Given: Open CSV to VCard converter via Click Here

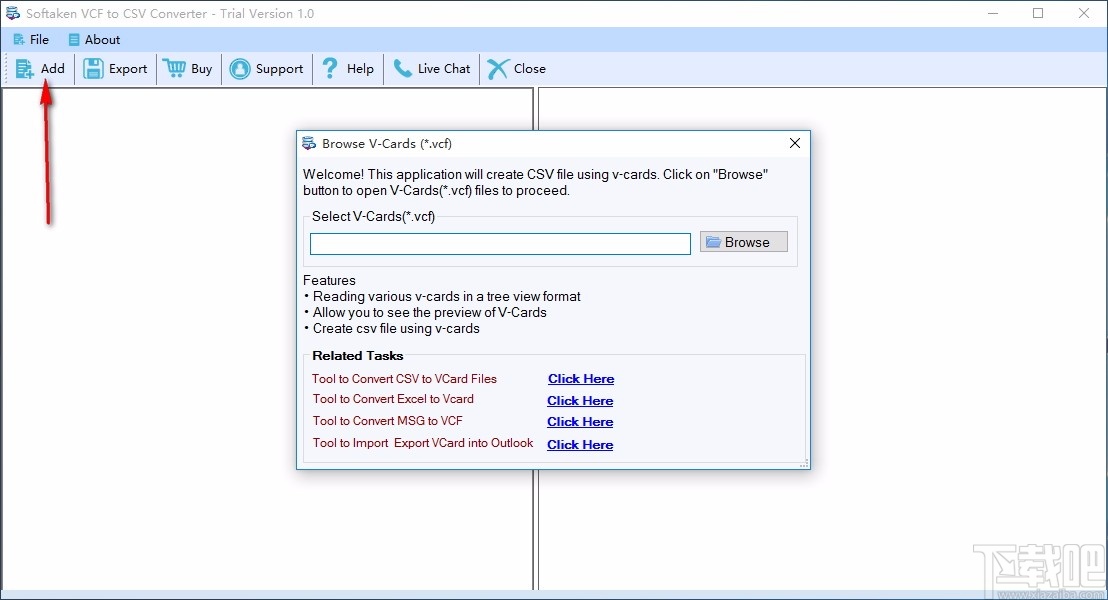Looking at the screenshot, I should click(580, 378).
